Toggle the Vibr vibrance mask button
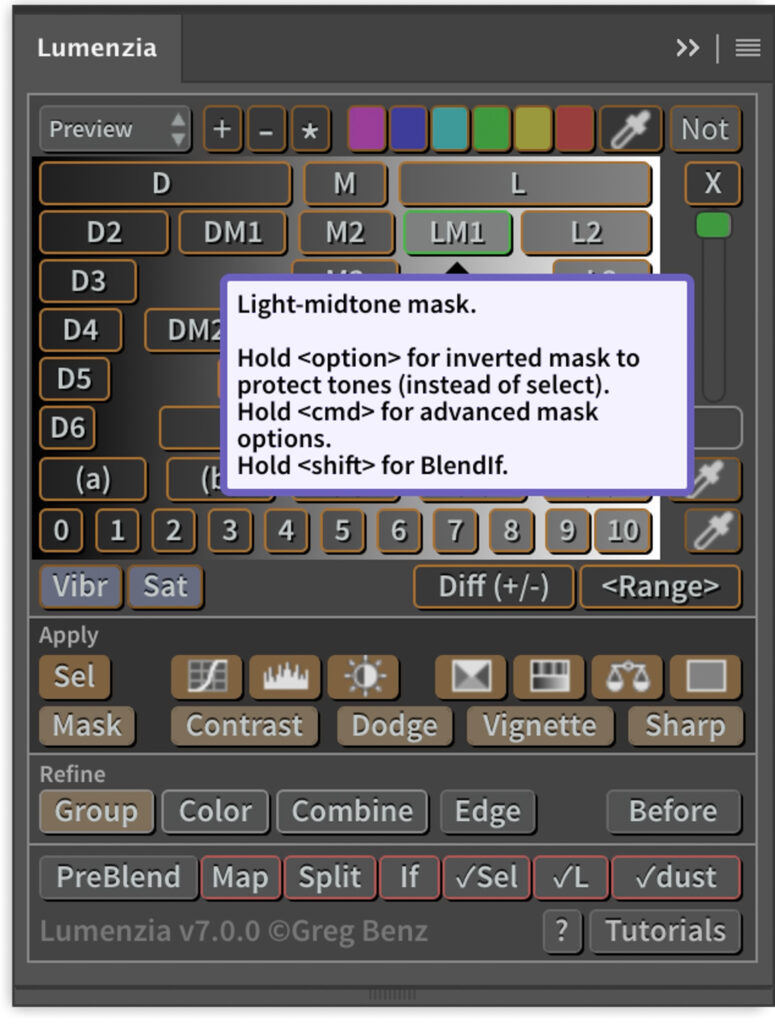Viewport: 775px width, 1024px height. tap(80, 586)
